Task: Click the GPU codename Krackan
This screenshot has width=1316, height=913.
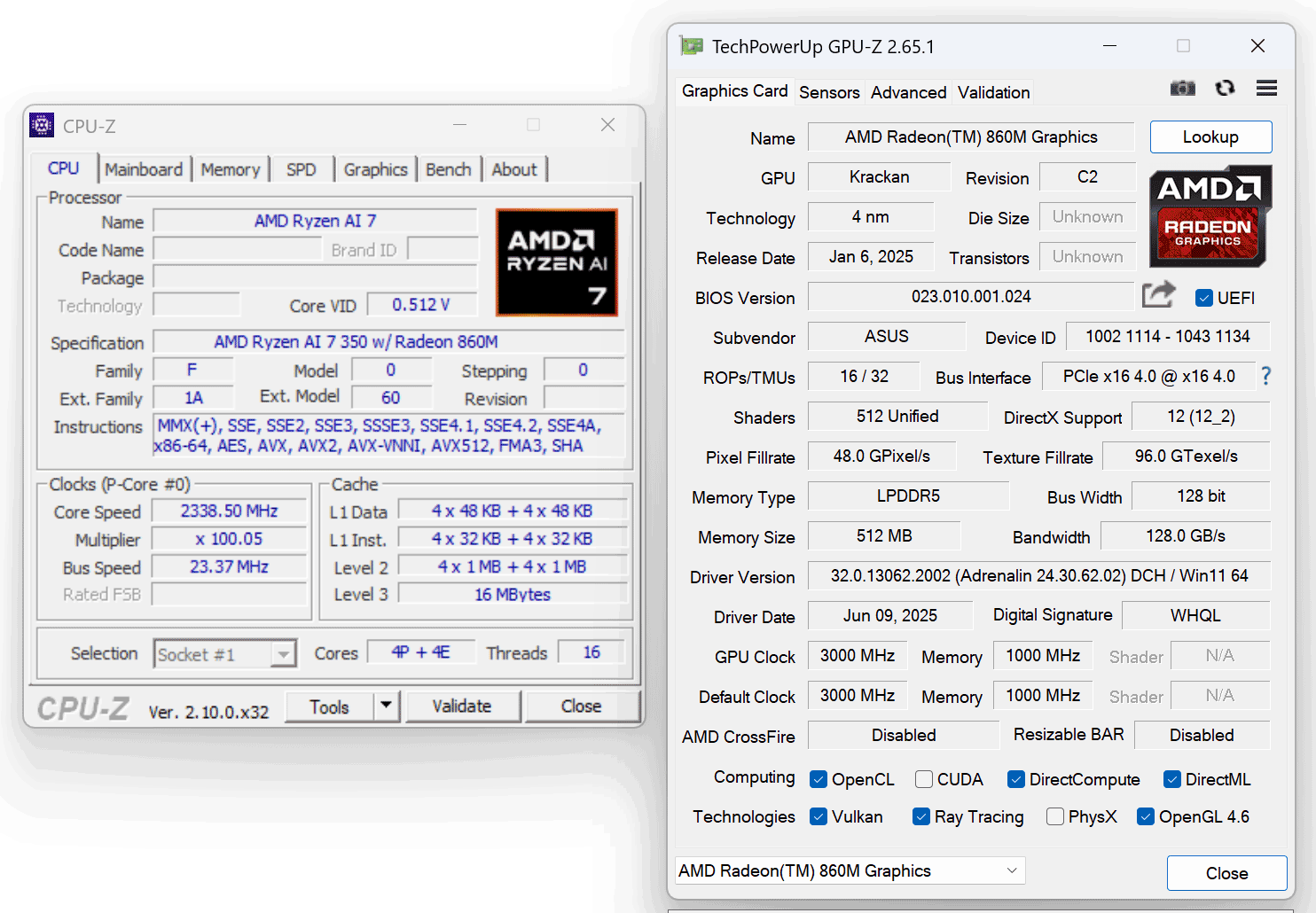Action: tap(879, 176)
